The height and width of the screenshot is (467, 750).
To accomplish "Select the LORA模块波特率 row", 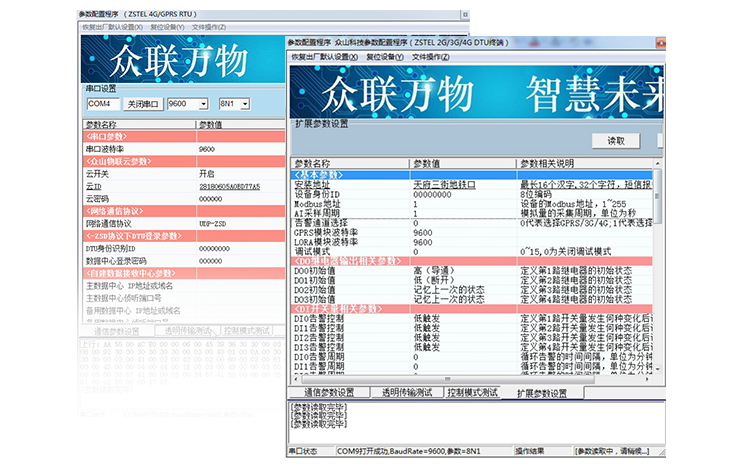I will tap(471, 242).
